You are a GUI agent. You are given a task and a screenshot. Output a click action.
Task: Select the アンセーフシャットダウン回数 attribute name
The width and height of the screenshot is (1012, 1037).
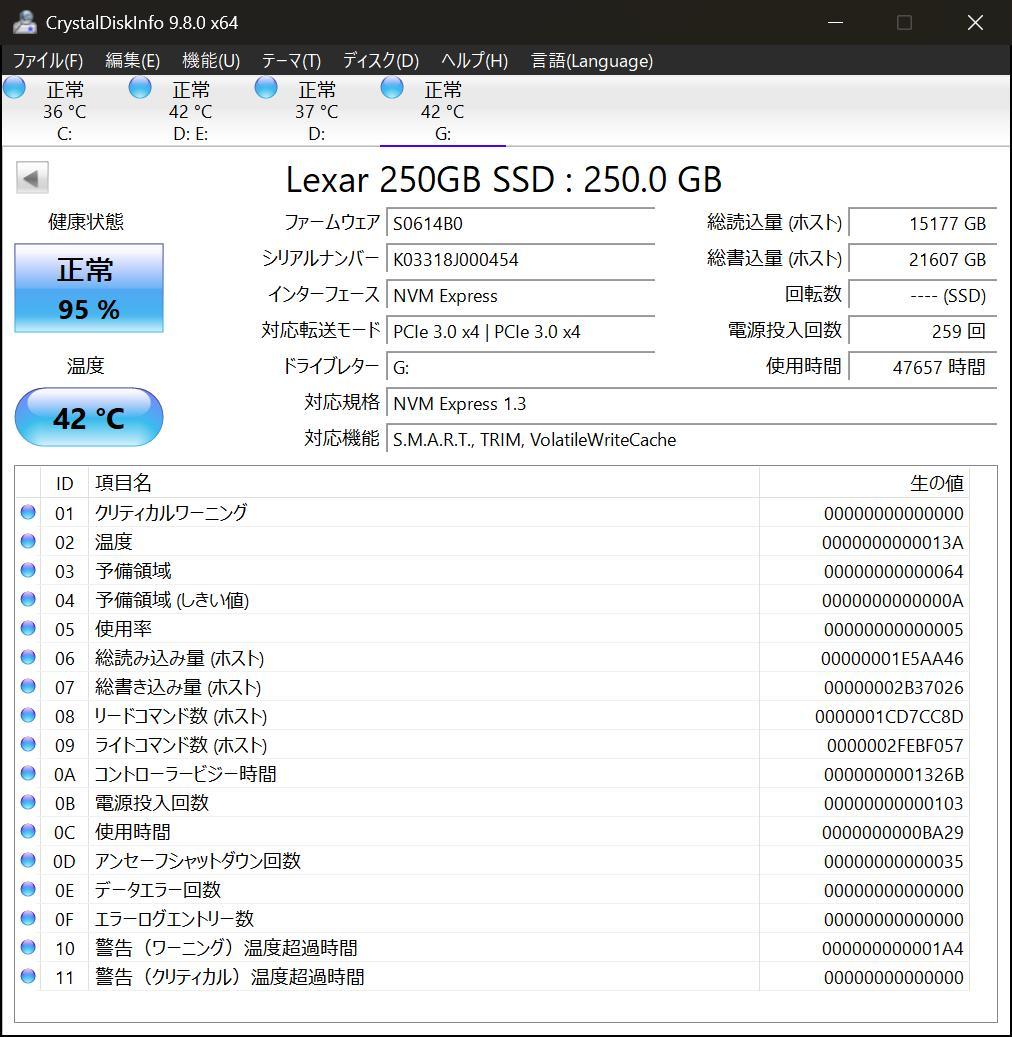[x=197, y=860]
